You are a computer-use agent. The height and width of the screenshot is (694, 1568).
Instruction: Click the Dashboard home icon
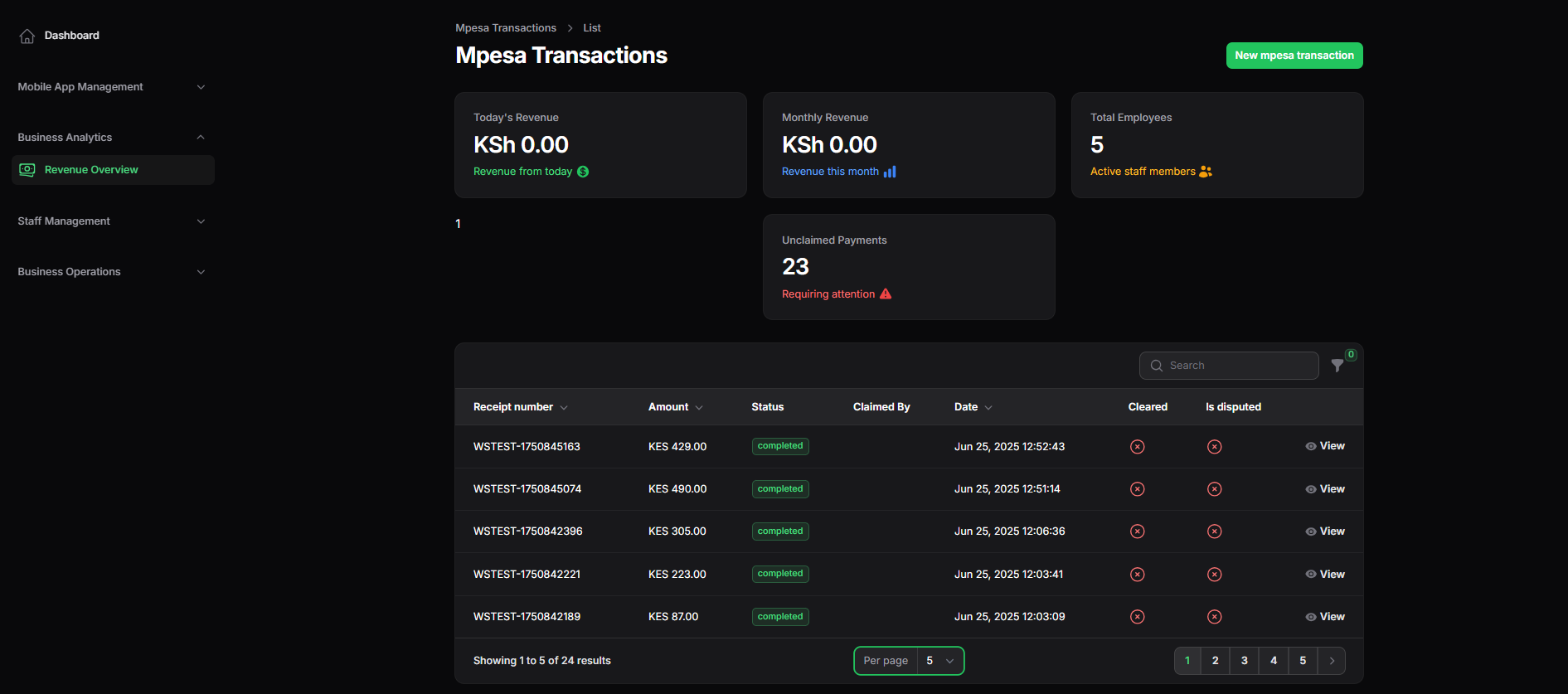(x=27, y=36)
